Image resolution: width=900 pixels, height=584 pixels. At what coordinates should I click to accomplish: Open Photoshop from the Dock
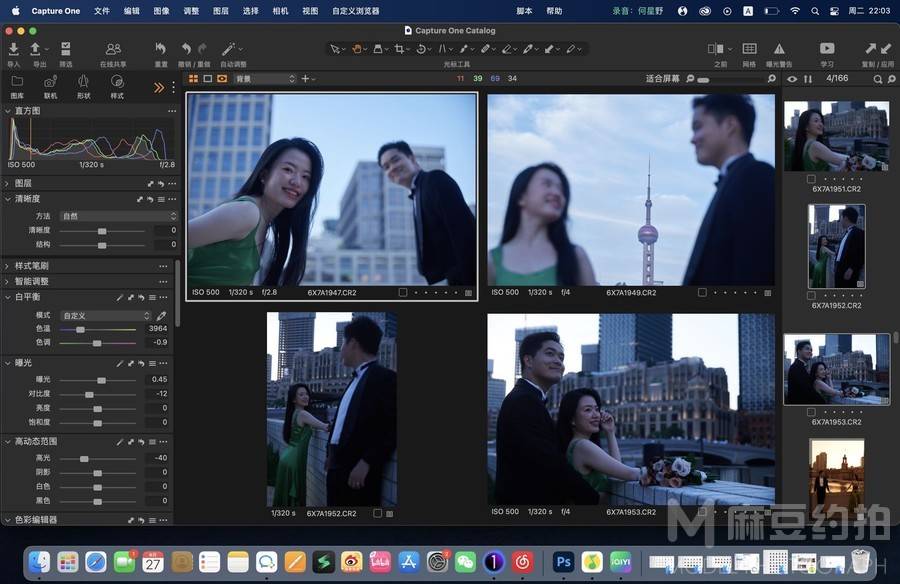tap(563, 562)
